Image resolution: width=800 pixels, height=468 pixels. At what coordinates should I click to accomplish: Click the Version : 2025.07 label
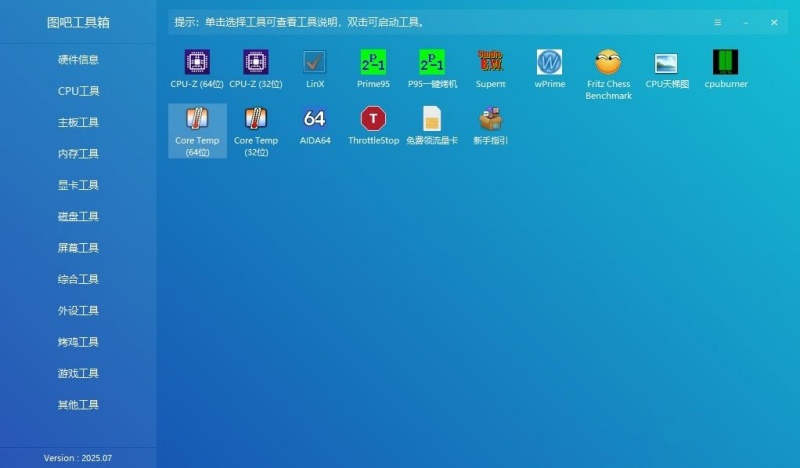click(x=78, y=458)
